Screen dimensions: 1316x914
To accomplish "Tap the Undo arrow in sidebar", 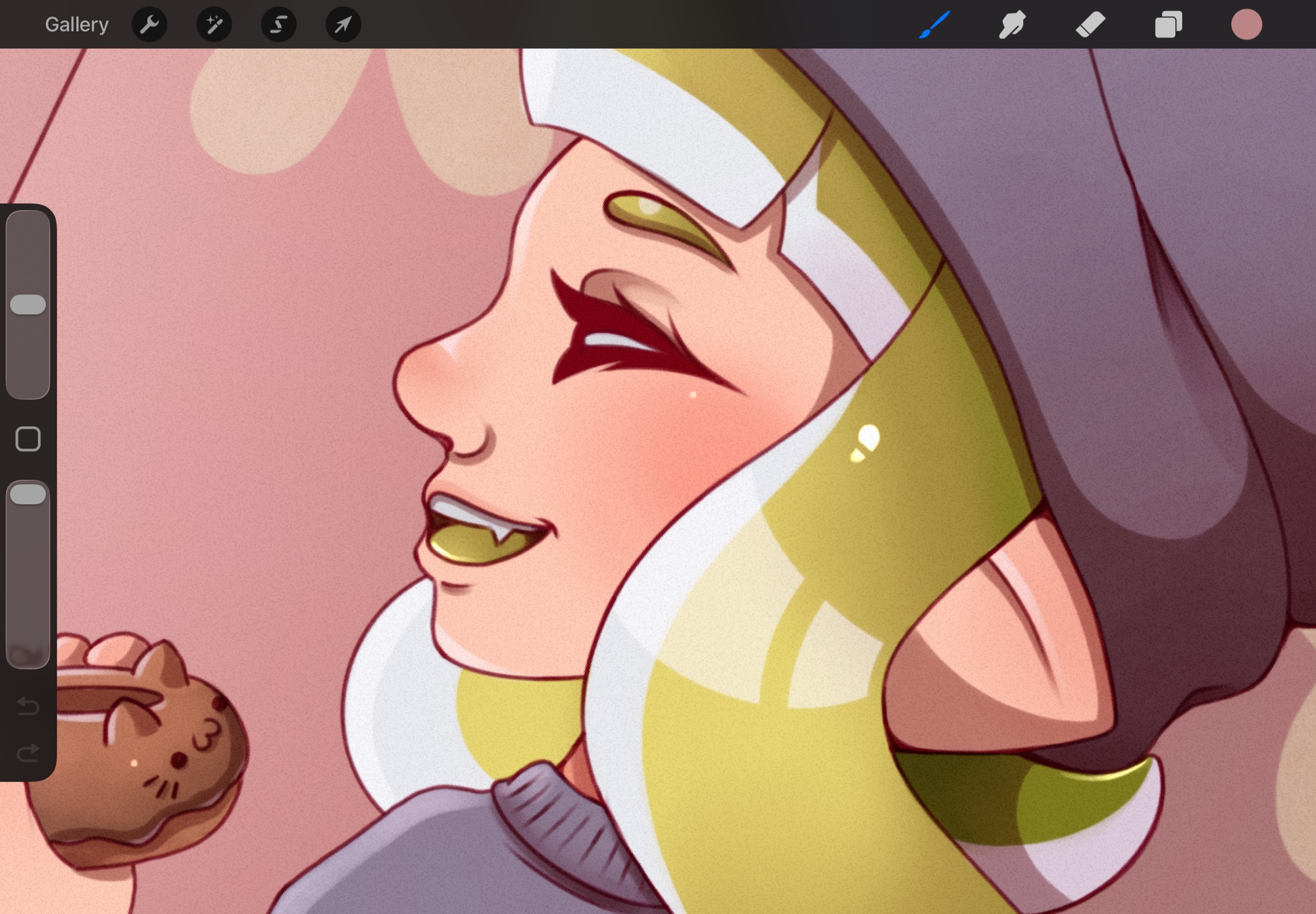I will (x=28, y=706).
